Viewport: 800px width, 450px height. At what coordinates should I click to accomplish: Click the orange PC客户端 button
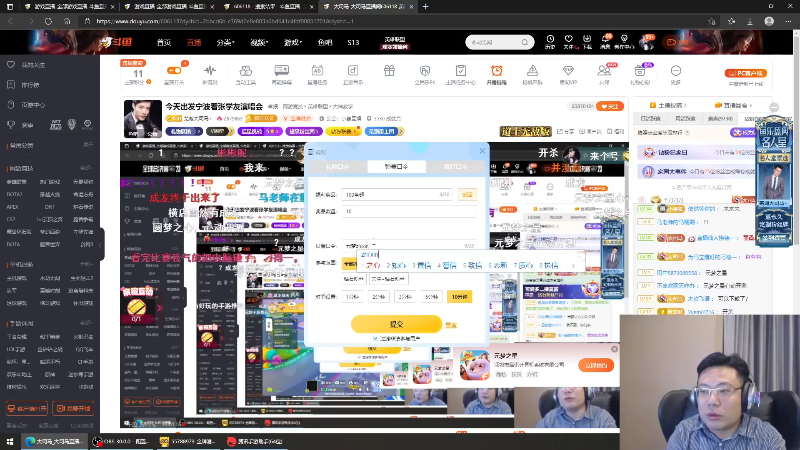click(x=745, y=73)
